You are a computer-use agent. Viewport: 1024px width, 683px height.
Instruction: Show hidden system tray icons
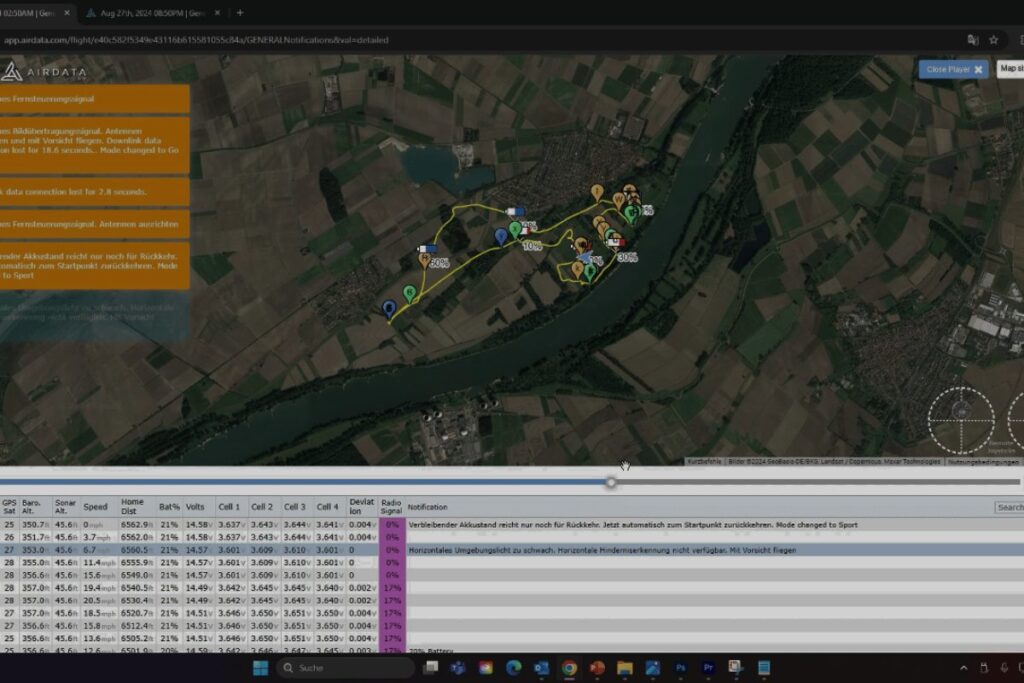963,667
